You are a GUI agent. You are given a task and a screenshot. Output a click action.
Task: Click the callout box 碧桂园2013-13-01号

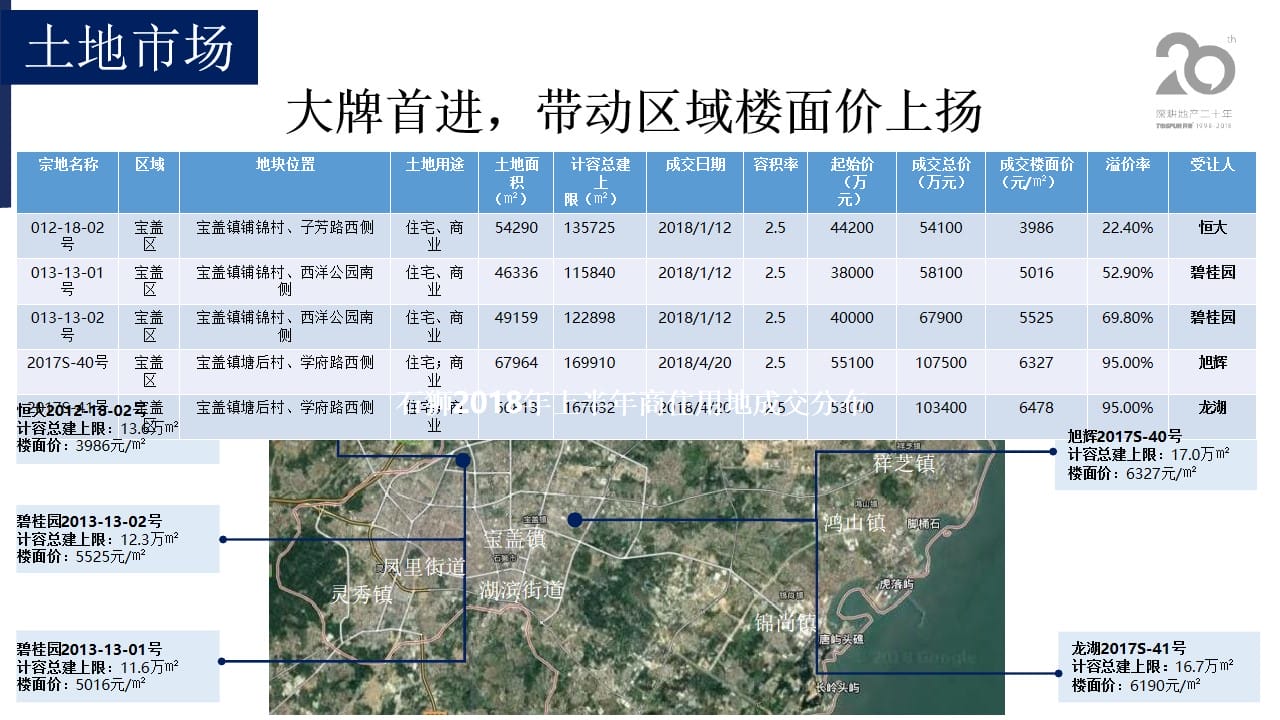(x=118, y=665)
